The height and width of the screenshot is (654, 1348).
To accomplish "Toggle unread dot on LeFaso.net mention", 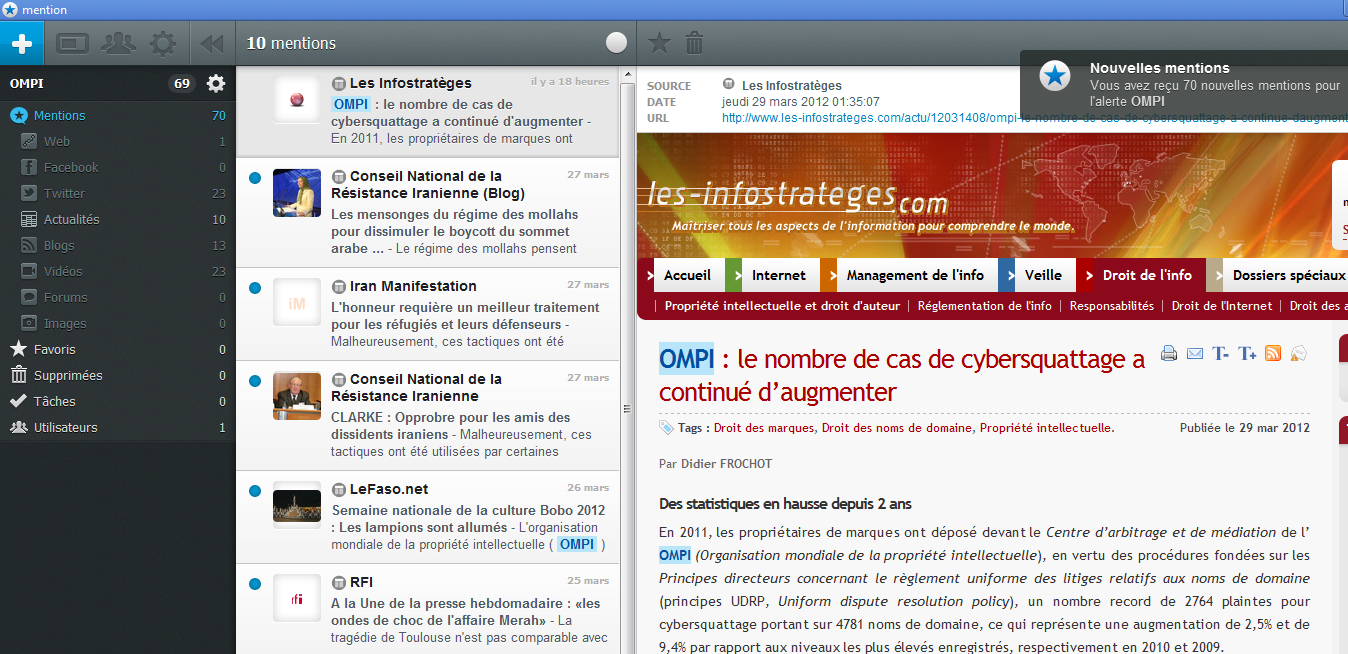I will (254, 491).
